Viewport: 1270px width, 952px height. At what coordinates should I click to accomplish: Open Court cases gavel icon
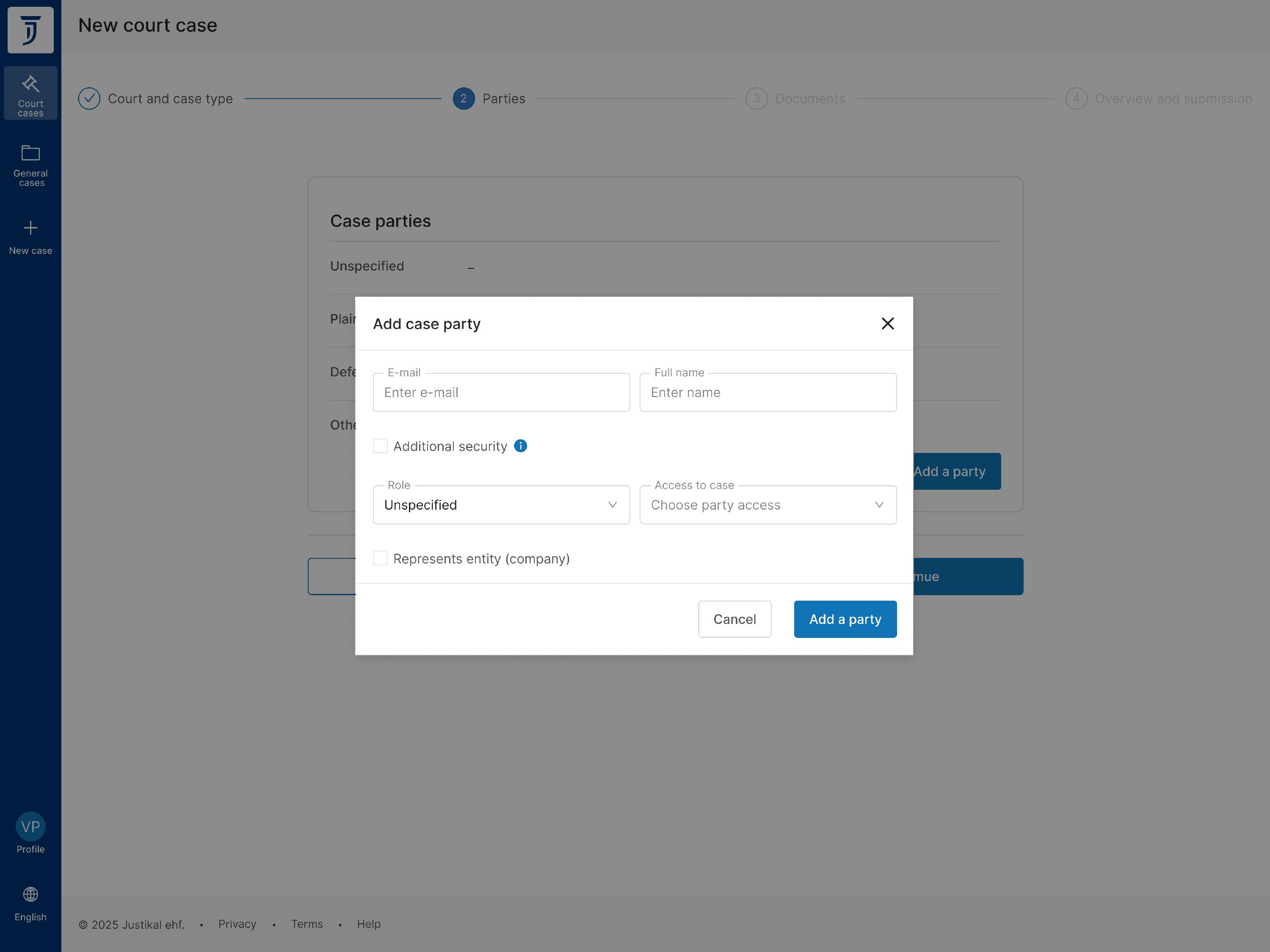pos(30,84)
